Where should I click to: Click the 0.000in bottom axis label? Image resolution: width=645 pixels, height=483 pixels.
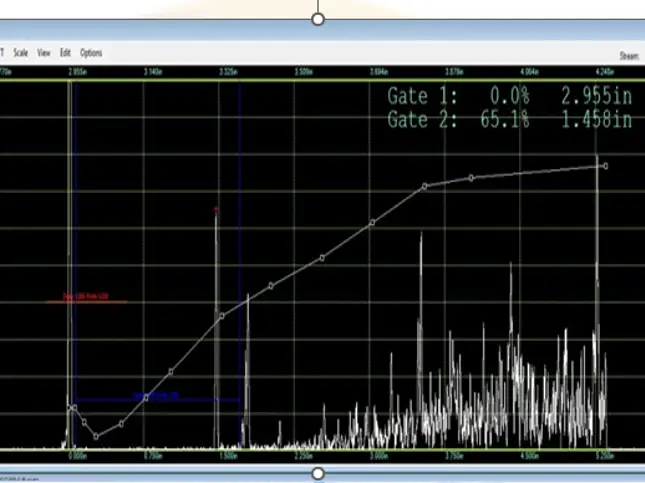[x=77, y=456]
